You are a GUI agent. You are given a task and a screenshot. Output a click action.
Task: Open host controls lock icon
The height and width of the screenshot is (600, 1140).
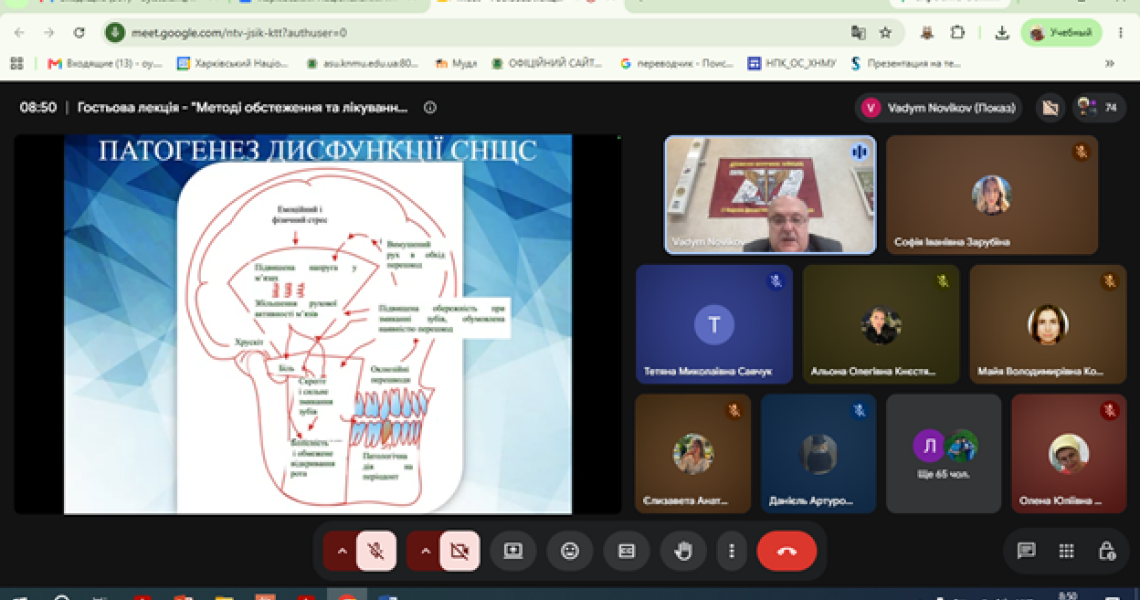pos(1107,551)
